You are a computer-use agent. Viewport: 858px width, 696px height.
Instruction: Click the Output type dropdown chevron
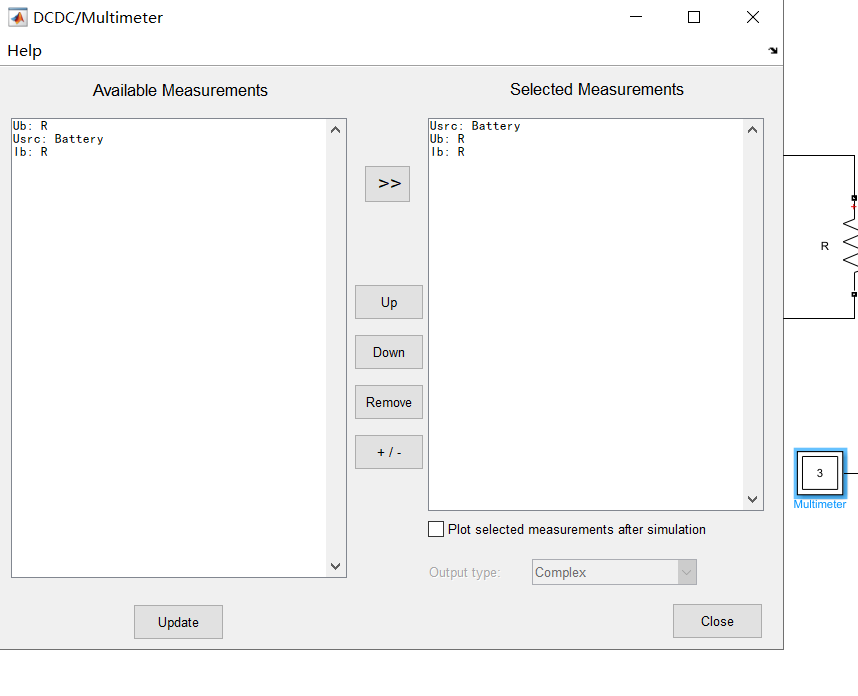pyautogui.click(x=686, y=571)
